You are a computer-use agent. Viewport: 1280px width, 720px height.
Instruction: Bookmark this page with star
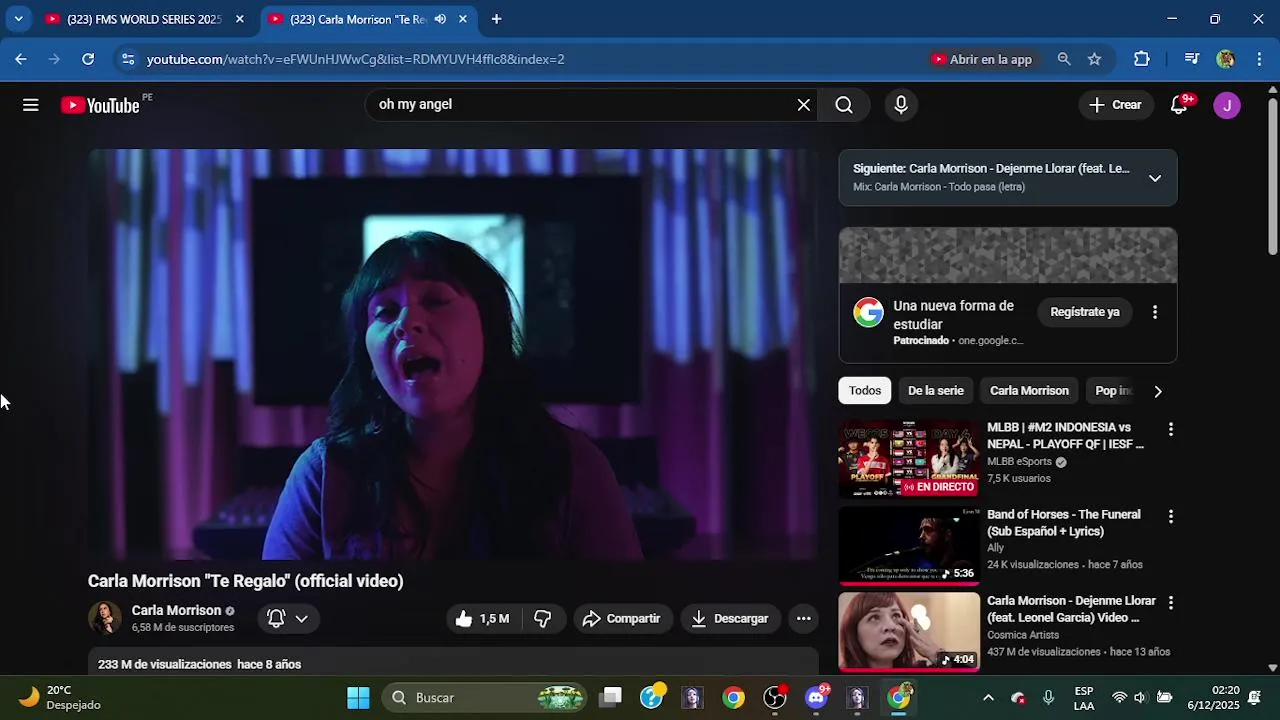[x=1094, y=59]
